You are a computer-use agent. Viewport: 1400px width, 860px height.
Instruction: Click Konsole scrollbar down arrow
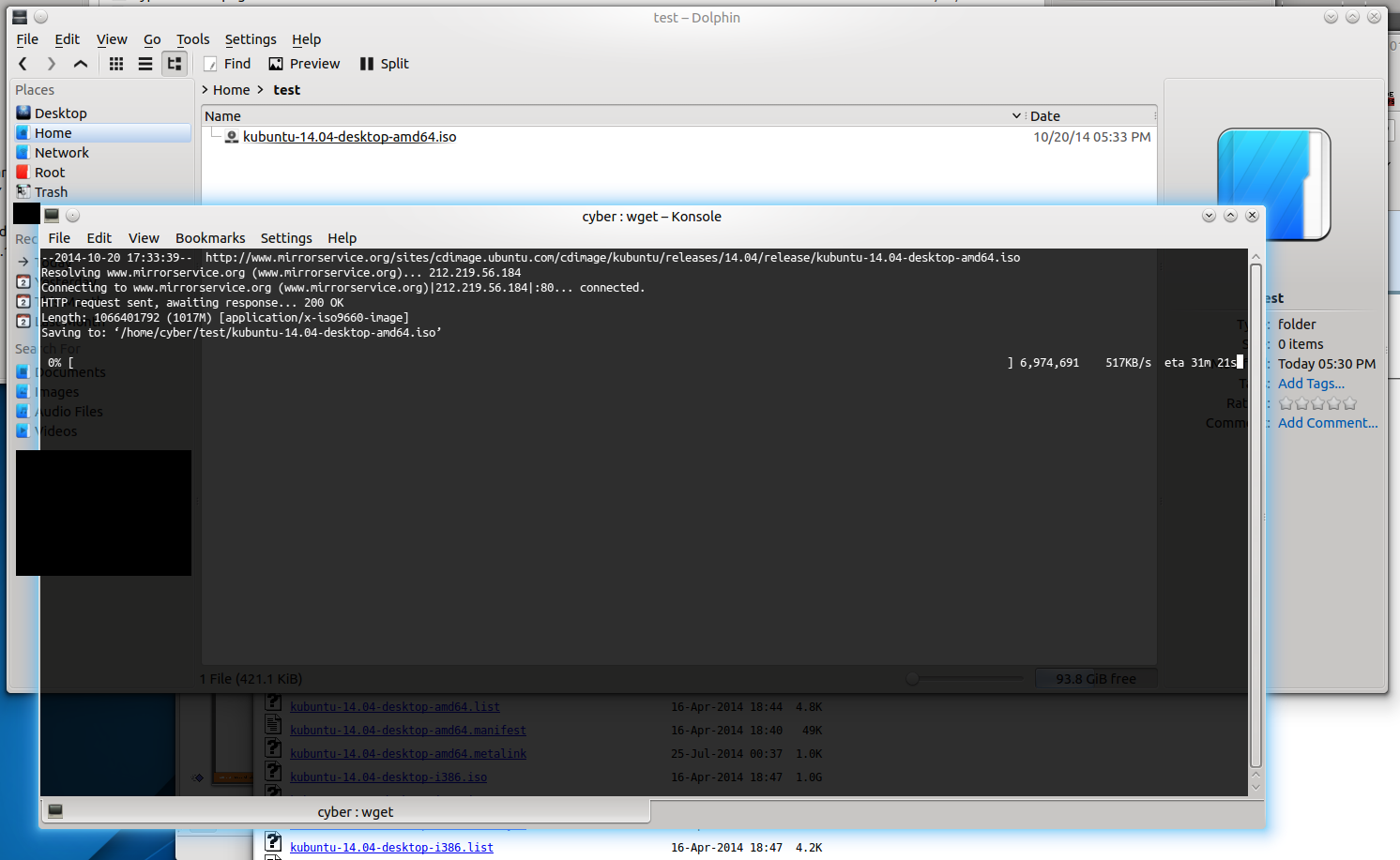click(1255, 788)
